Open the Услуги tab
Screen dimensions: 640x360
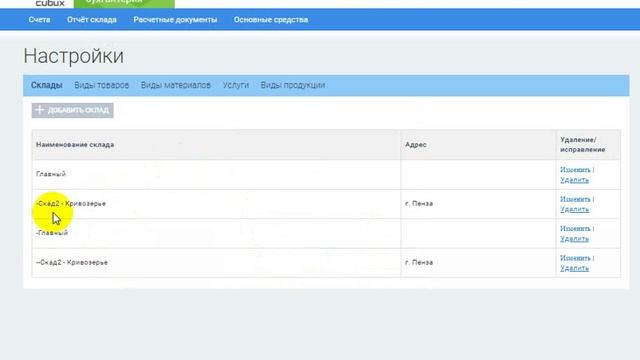236,85
